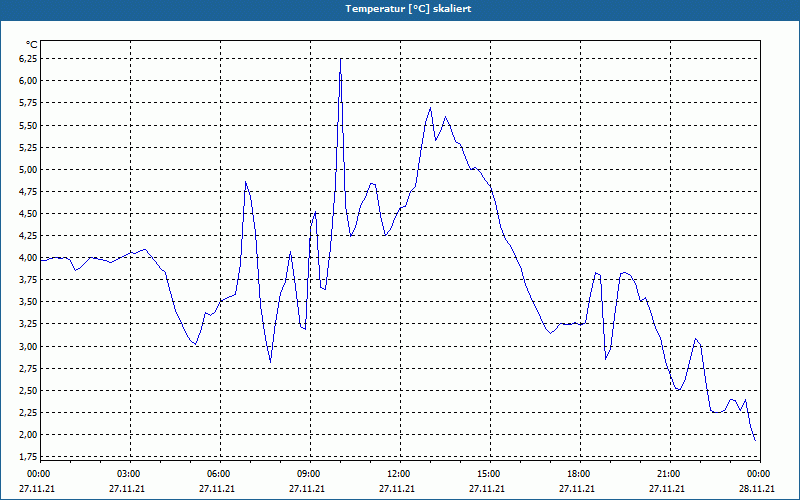Screen dimensions: 800x500
Task: Select the "27.11.21" date under 12:00
Action: (397, 488)
